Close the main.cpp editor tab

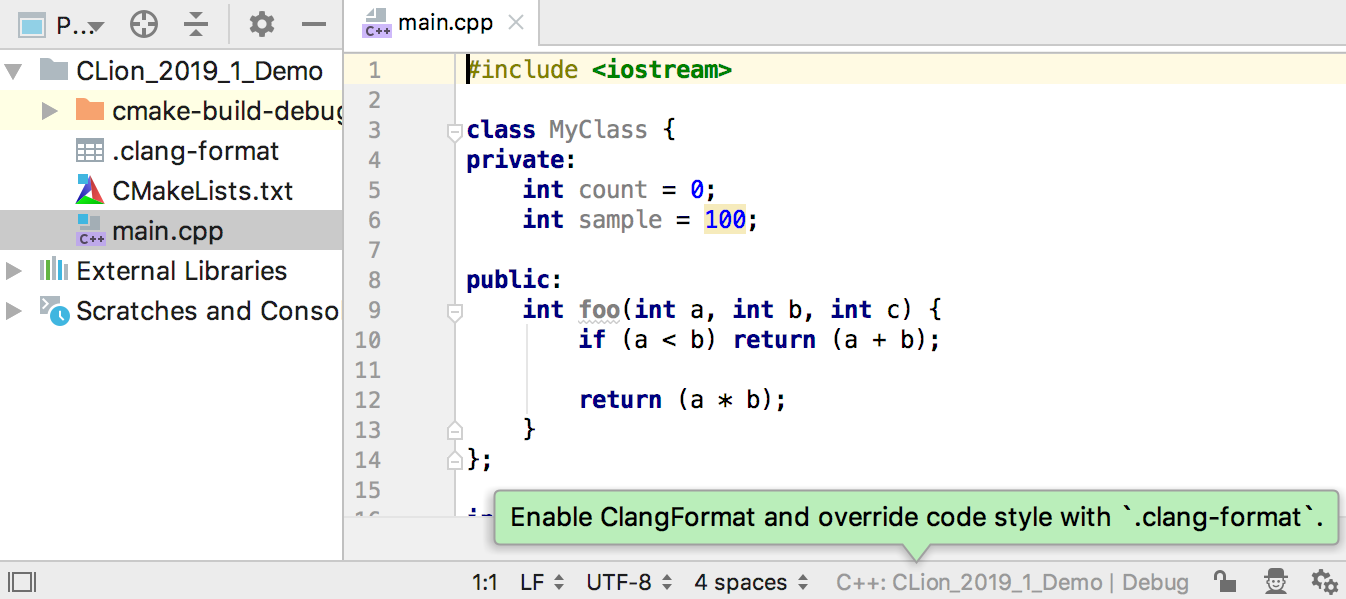click(x=515, y=23)
